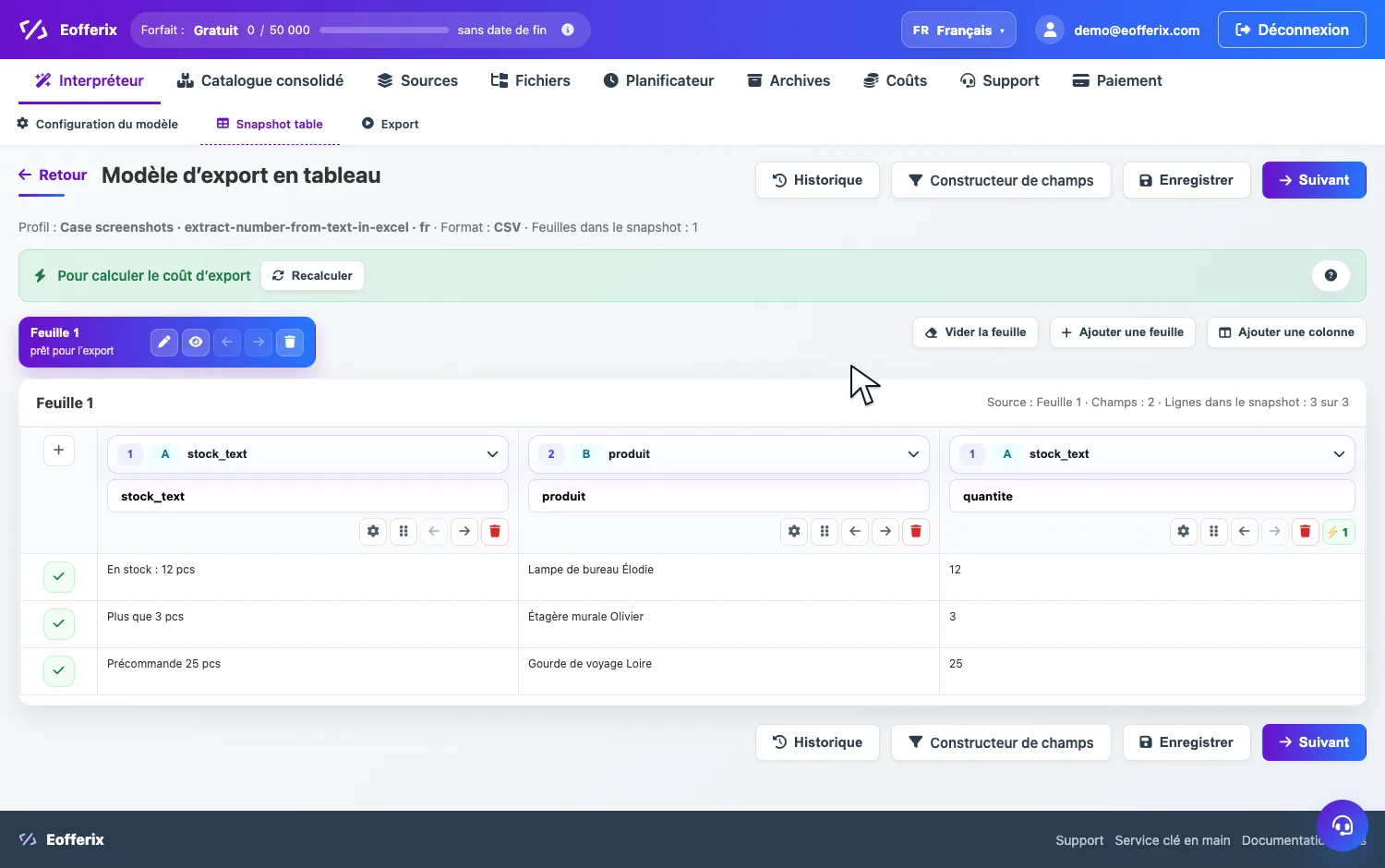Viewport: 1385px width, 868px height.
Task: Click the quantite column name field
Action: click(x=1151, y=496)
